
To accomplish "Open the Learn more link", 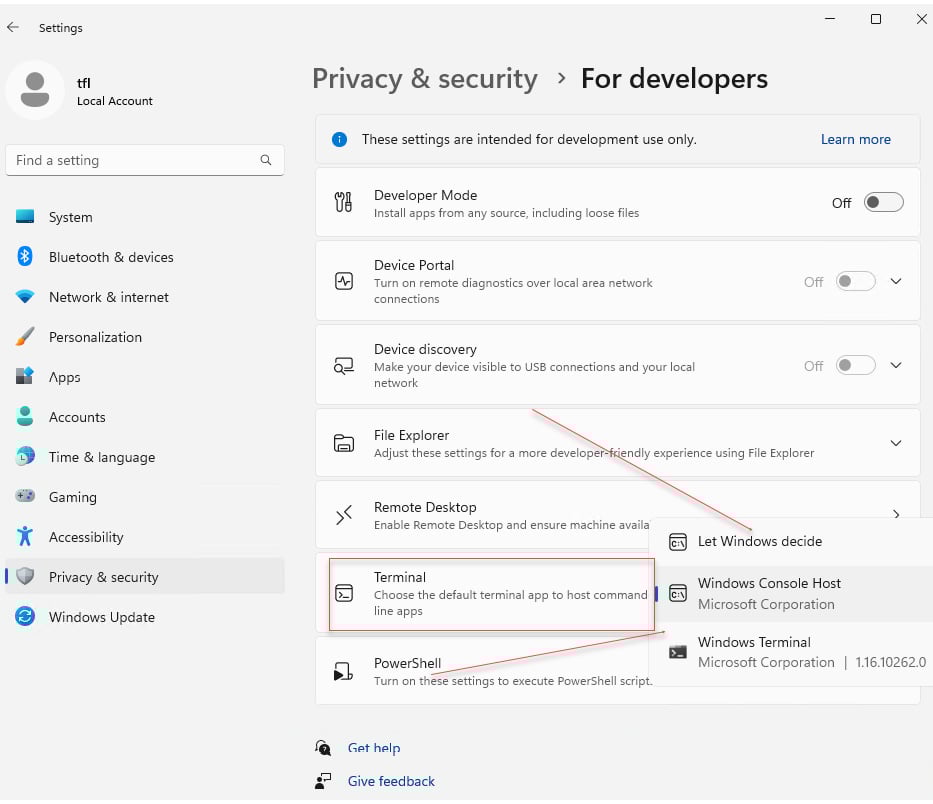I will (856, 139).
